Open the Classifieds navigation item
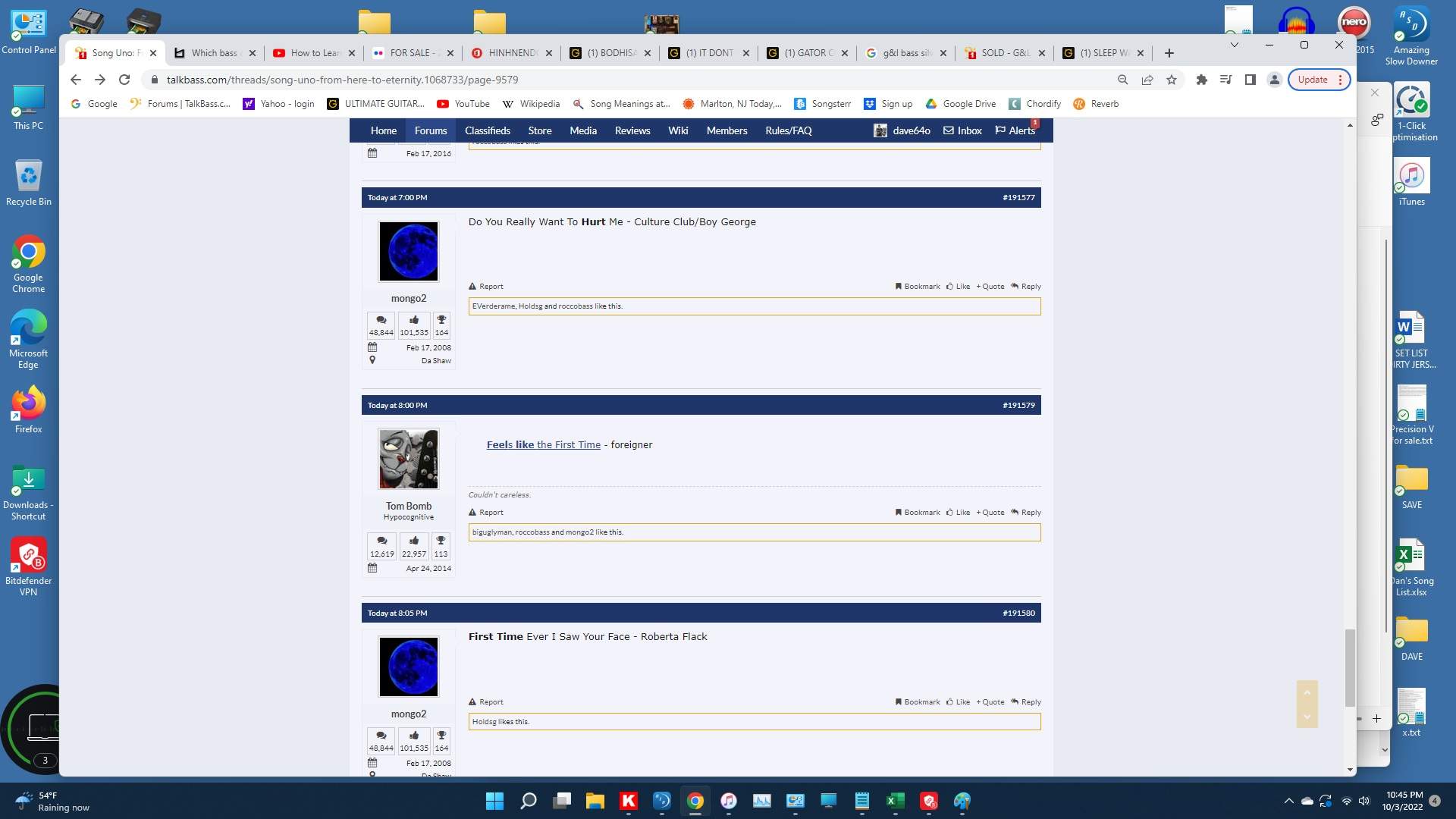This screenshot has width=1456, height=819. tap(488, 130)
